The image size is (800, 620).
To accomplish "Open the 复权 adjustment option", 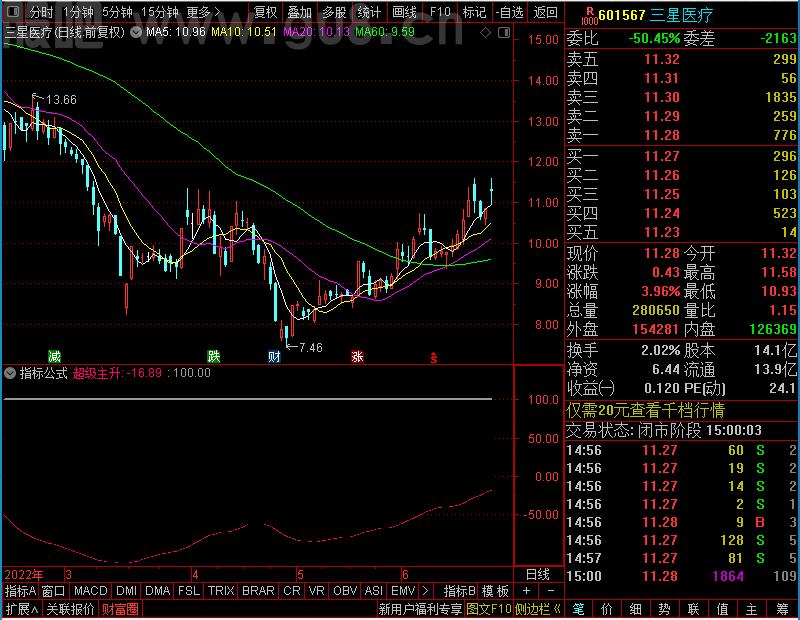I will (265, 12).
